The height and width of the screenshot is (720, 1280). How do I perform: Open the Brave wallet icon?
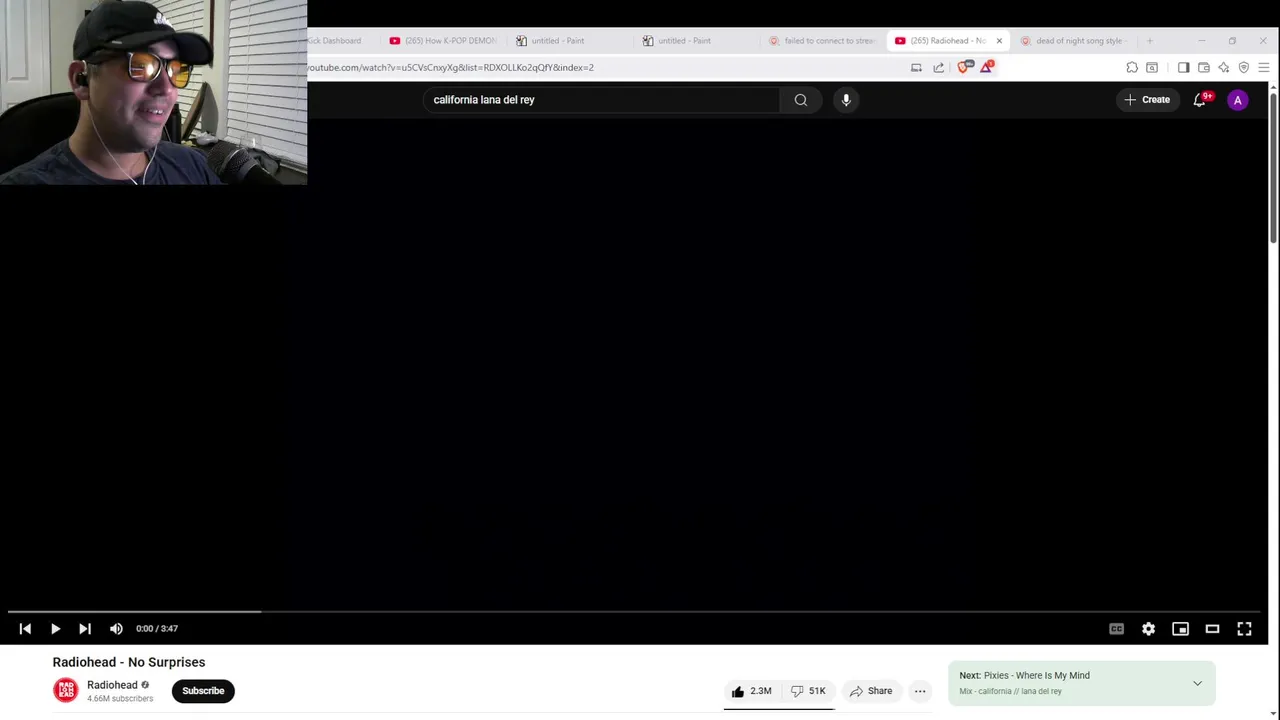coord(1204,68)
